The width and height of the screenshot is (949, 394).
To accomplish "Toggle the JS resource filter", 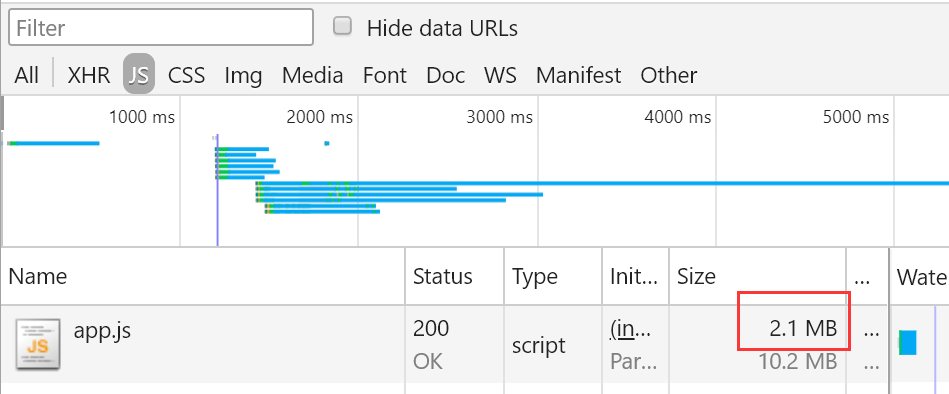I will (139, 74).
